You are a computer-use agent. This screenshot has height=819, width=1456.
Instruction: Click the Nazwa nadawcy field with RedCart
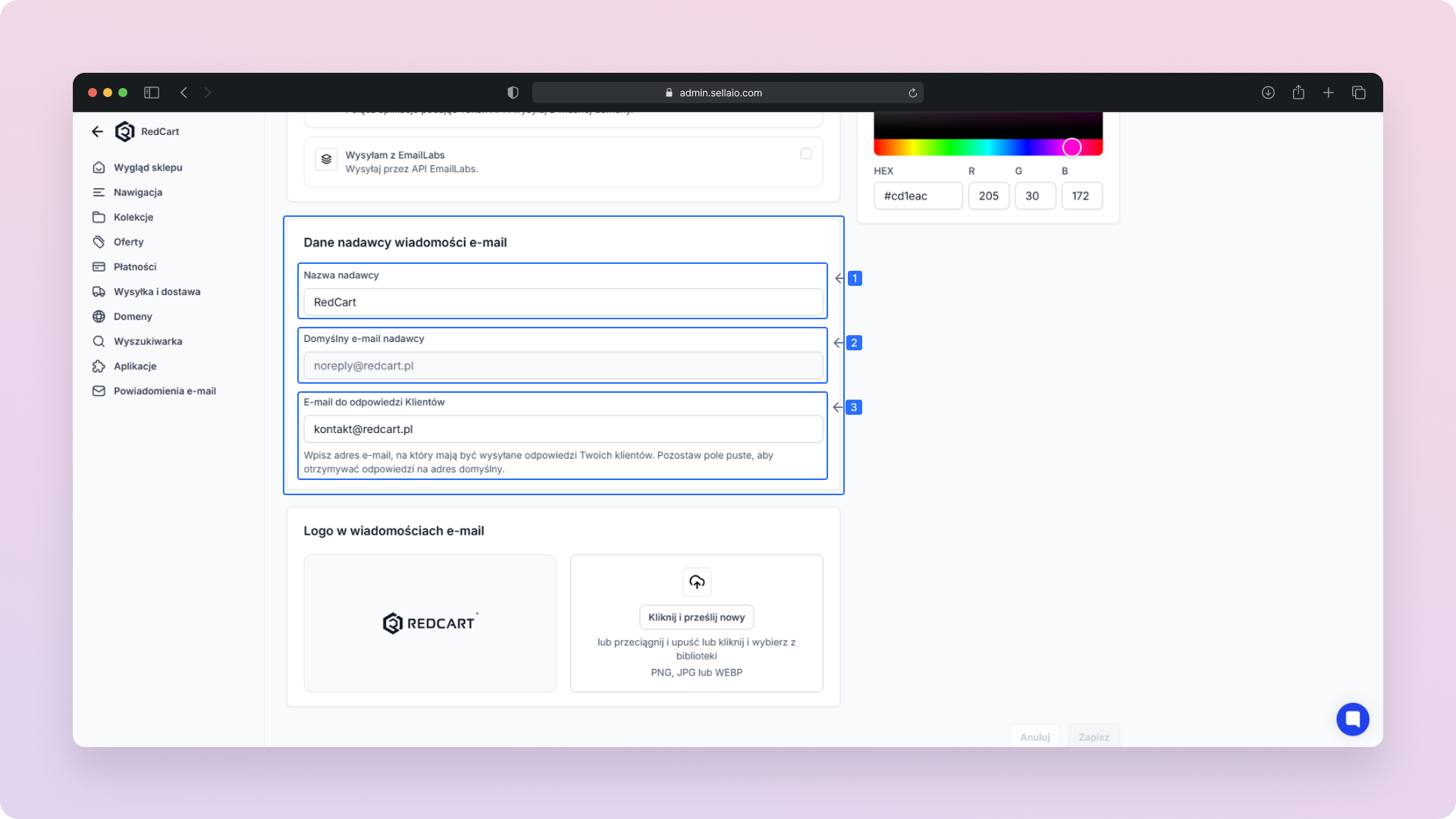(x=563, y=302)
